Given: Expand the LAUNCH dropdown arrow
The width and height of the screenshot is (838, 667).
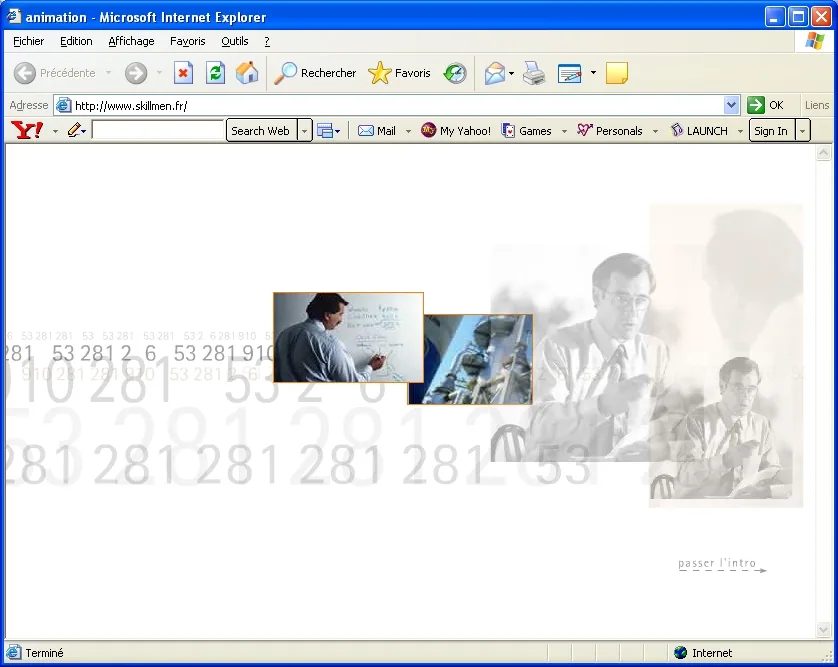Looking at the screenshot, I should pos(740,131).
